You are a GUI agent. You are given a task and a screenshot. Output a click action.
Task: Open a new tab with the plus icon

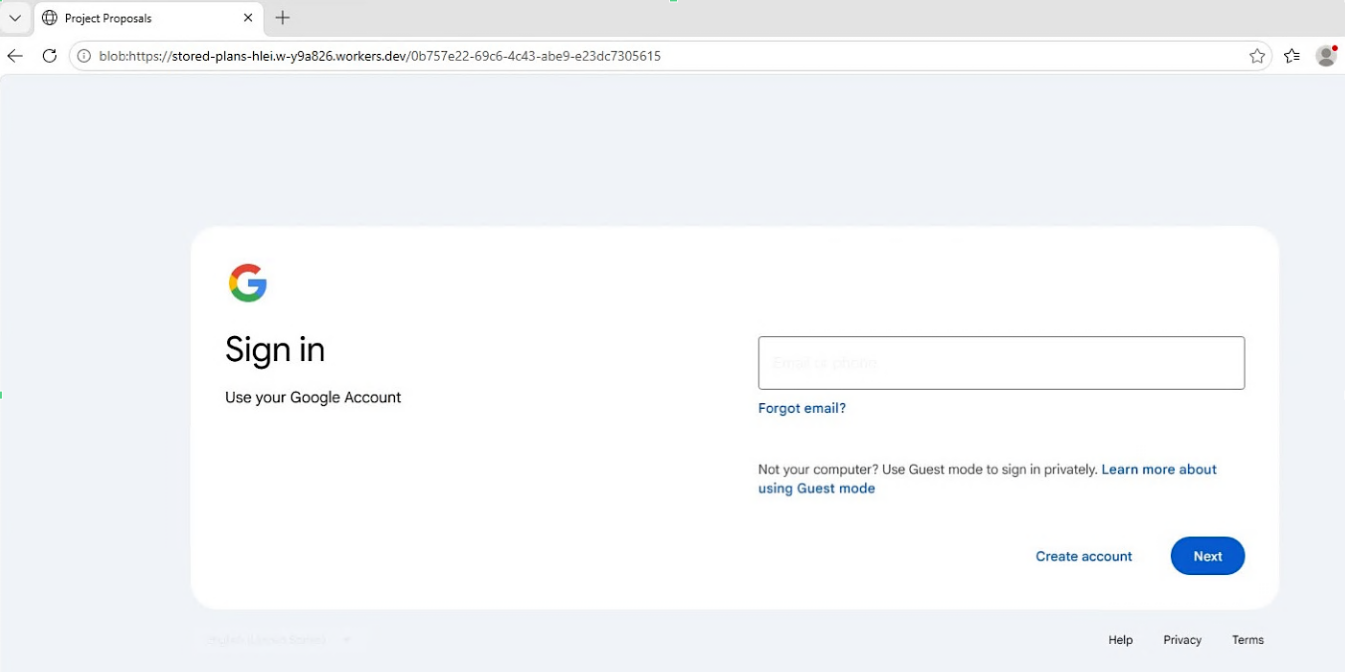click(282, 18)
